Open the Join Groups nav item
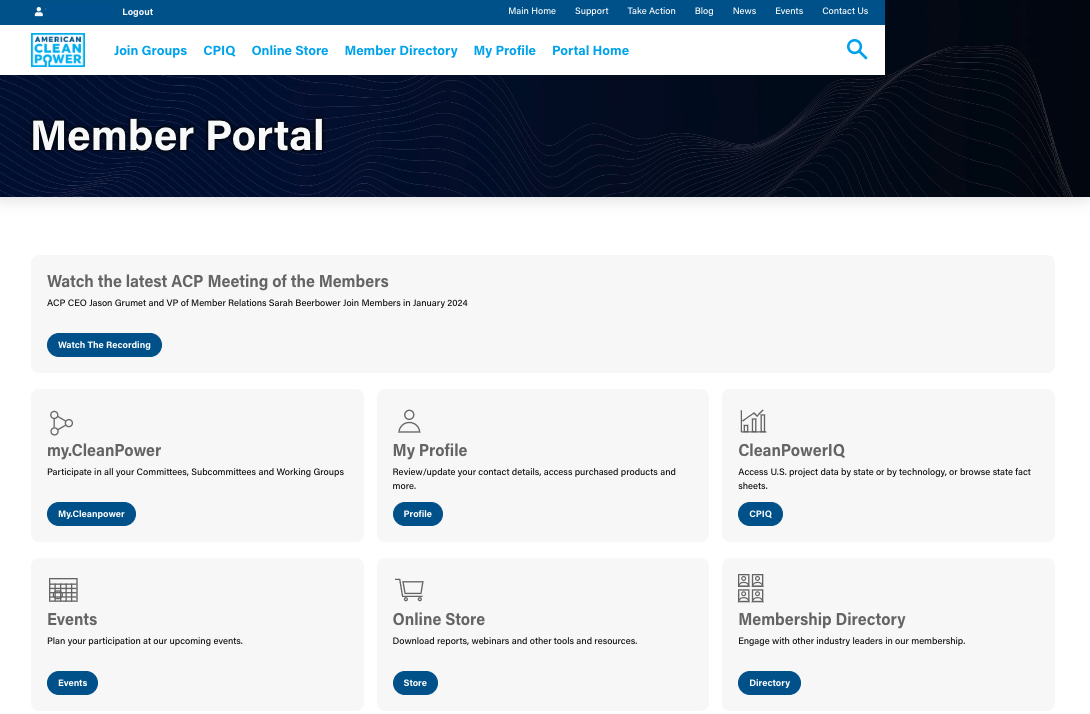The image size is (1090, 714). pyautogui.click(x=150, y=51)
